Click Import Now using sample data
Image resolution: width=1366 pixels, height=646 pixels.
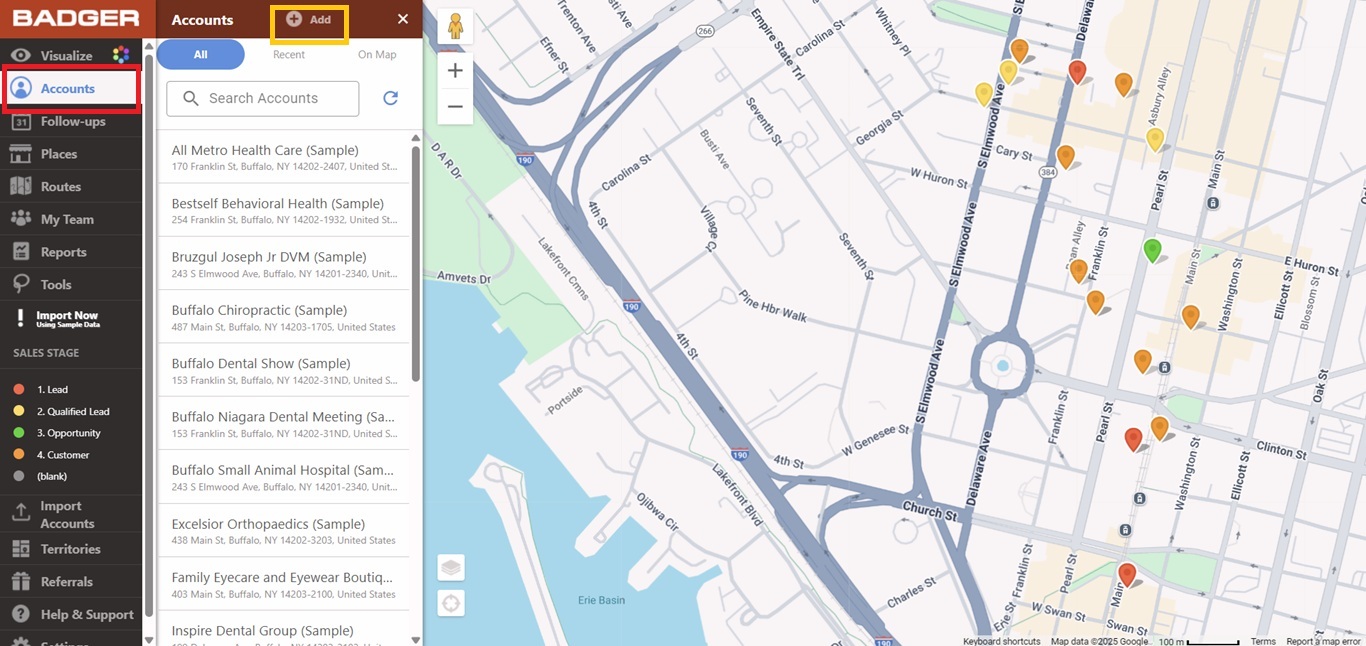66,319
